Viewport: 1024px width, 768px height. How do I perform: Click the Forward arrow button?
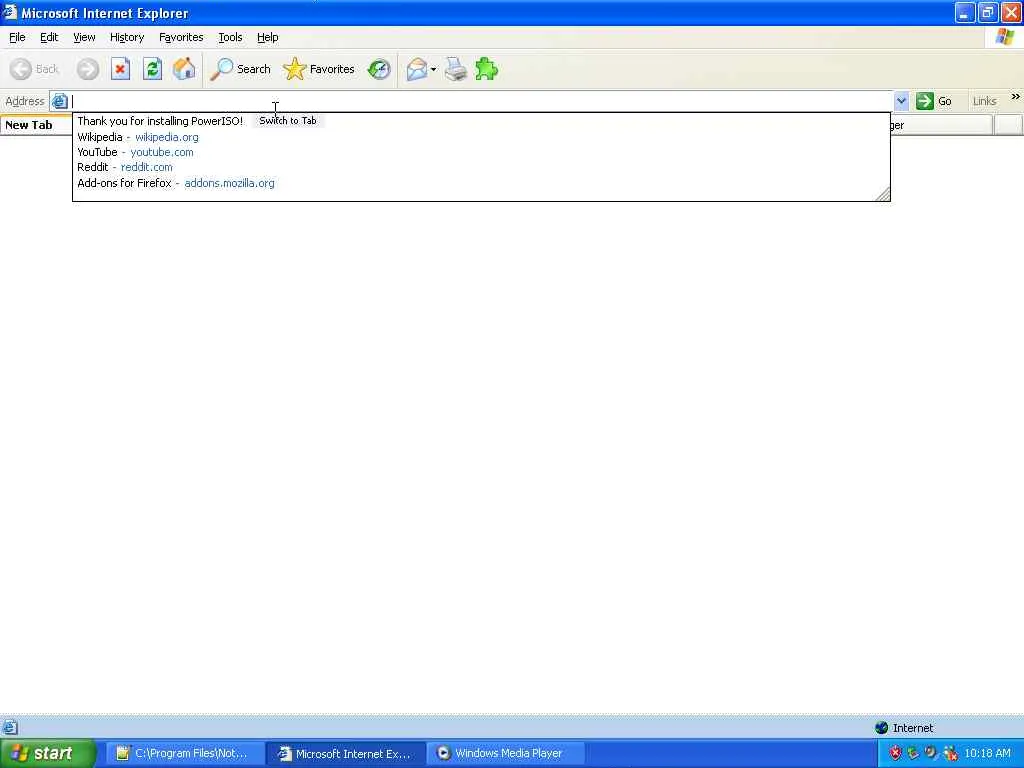[88, 69]
